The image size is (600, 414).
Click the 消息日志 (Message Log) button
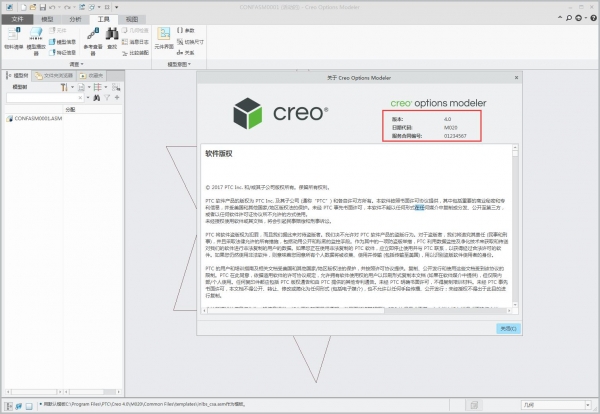point(135,42)
